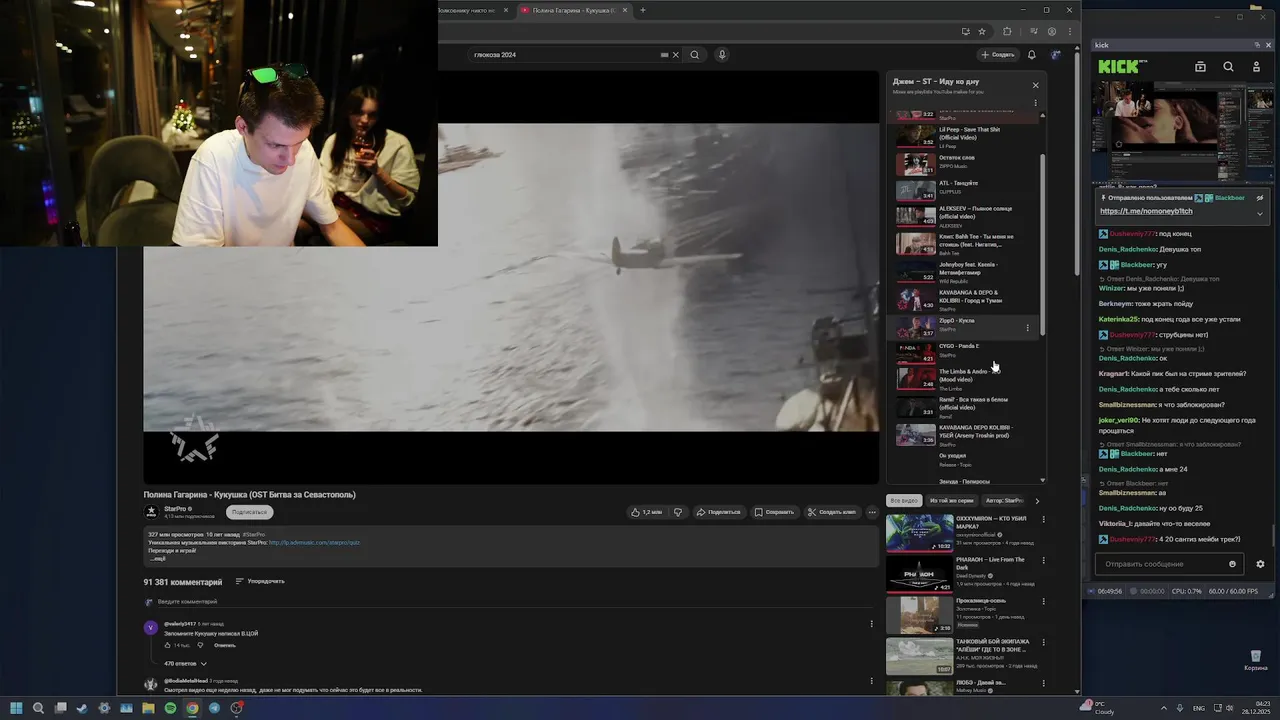Open Упорядочить comments sort dropdown
Image resolution: width=1280 pixels, height=720 pixels.
click(260, 581)
